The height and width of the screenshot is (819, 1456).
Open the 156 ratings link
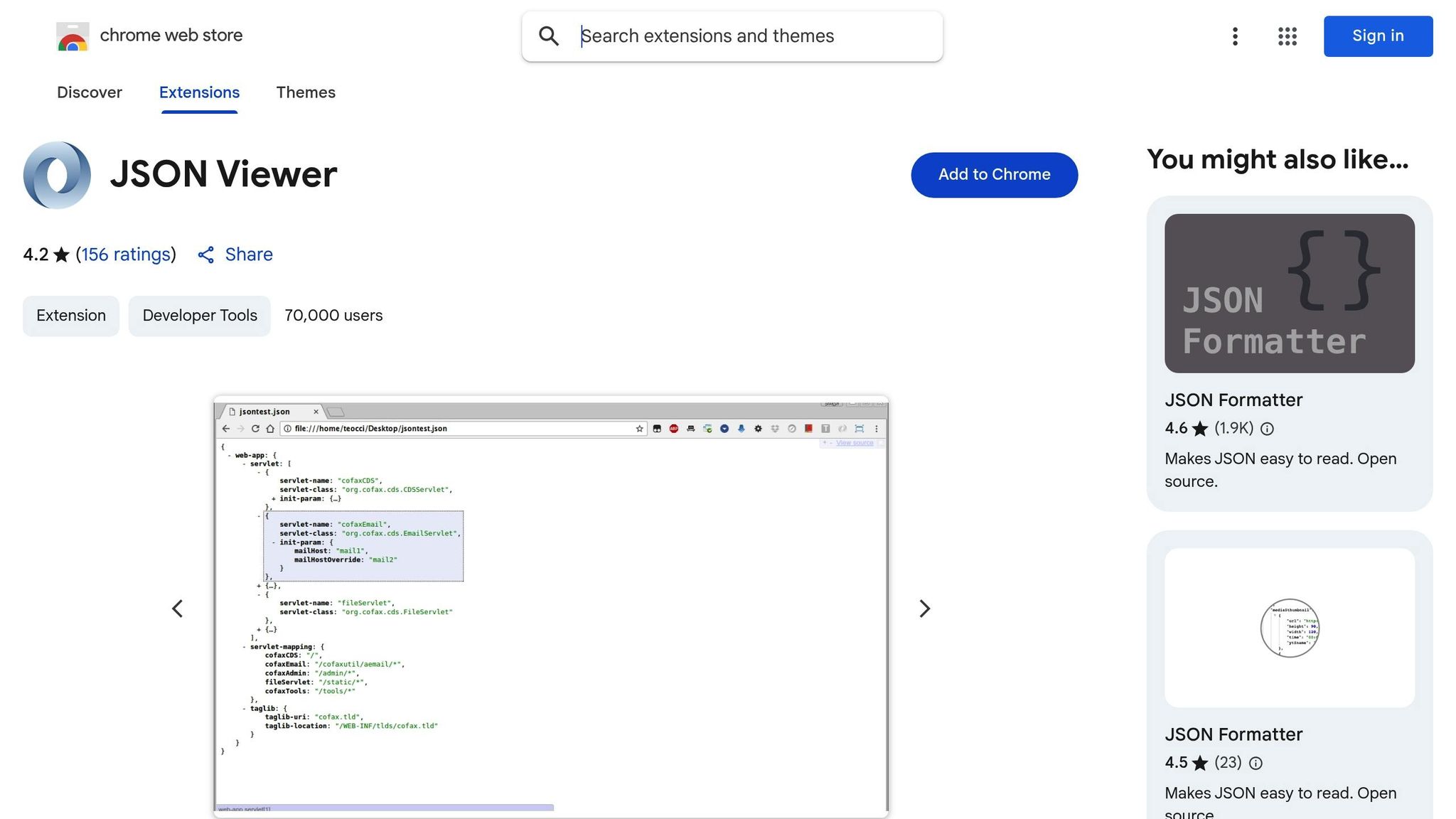pyautogui.click(x=126, y=255)
